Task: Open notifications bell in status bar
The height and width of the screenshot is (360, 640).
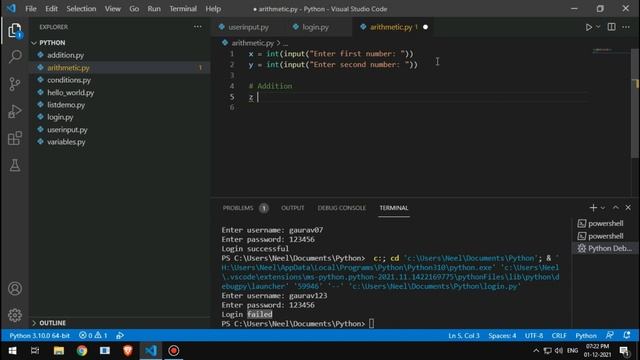Action: click(627, 336)
